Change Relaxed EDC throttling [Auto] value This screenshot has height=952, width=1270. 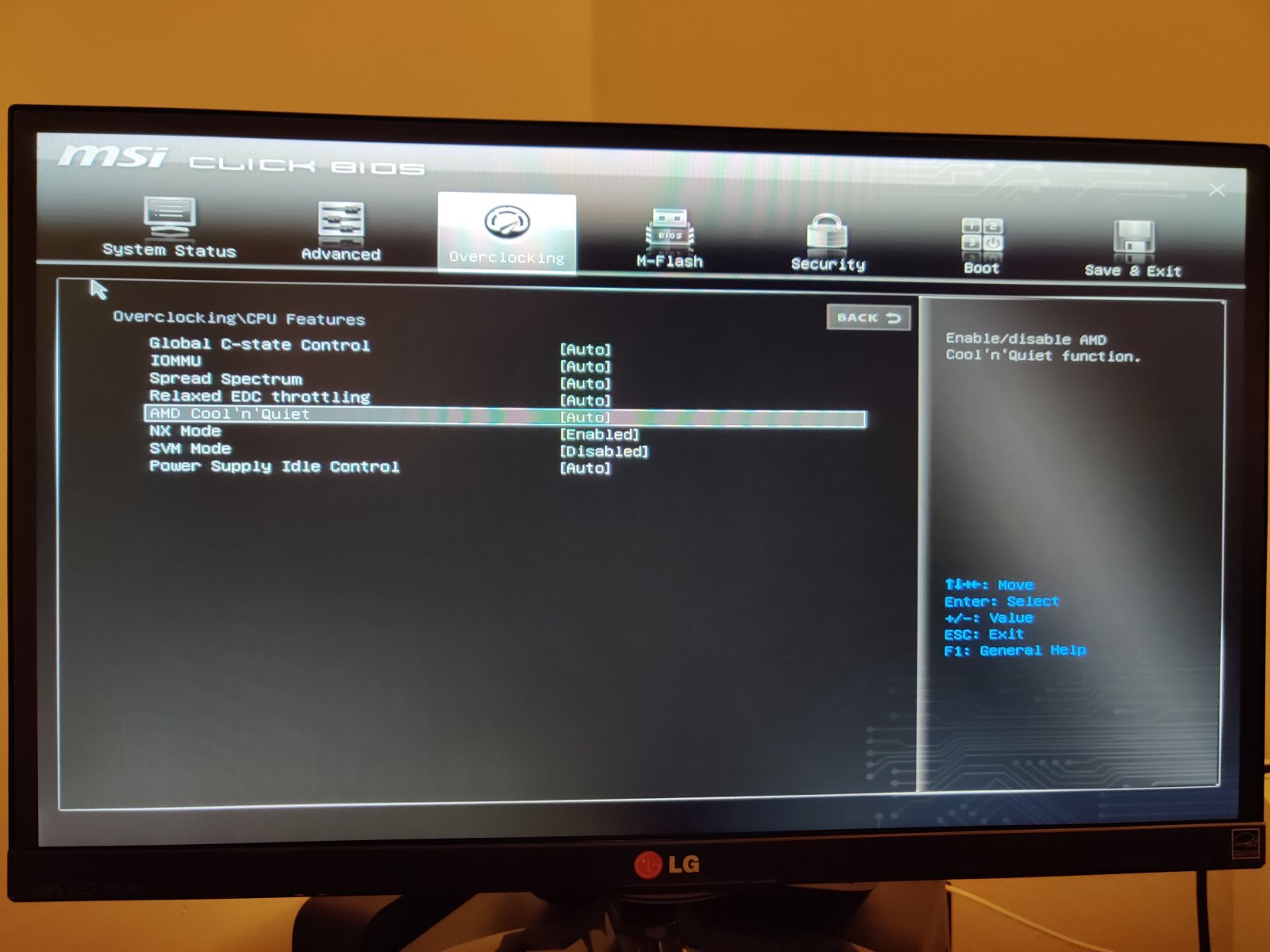coord(586,401)
